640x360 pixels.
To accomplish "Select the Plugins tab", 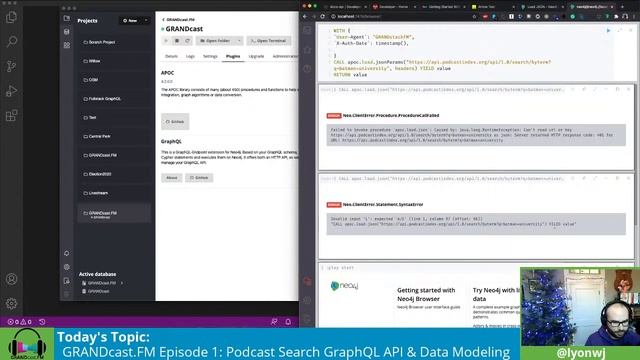I will (233, 56).
